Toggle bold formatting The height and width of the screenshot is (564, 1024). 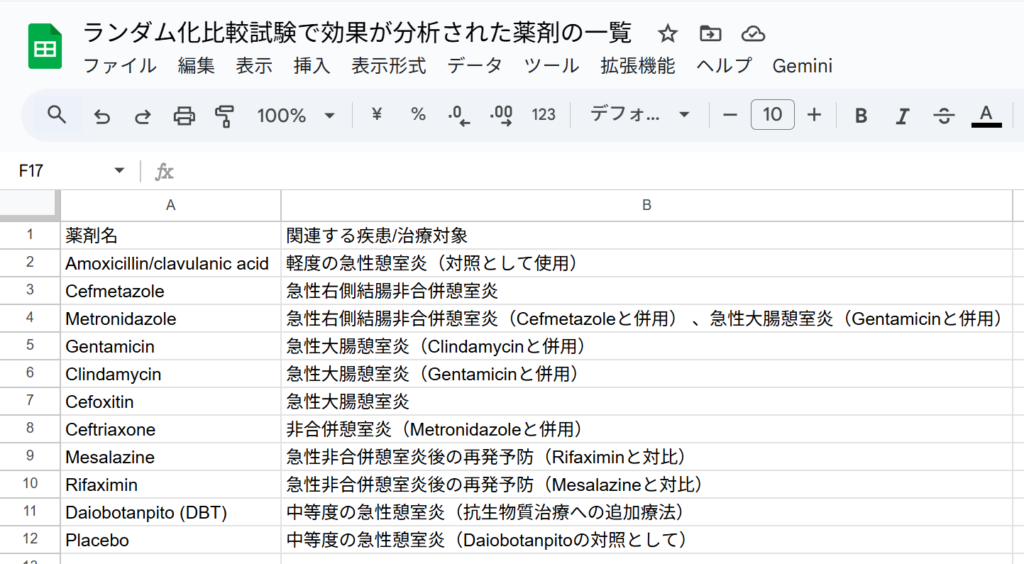click(x=860, y=116)
